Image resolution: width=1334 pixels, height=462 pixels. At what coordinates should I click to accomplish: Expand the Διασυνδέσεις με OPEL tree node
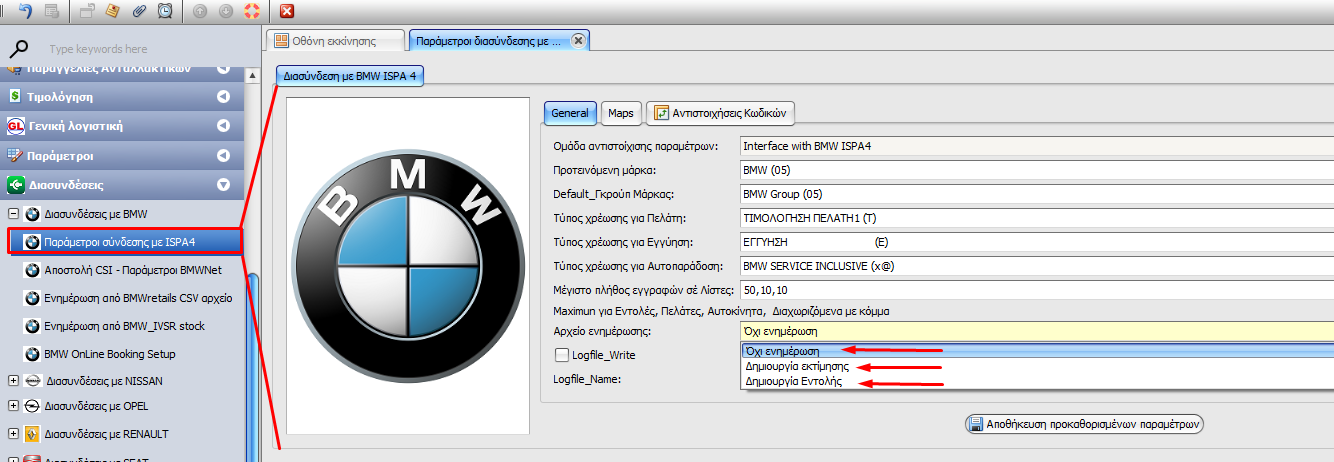(x=13, y=407)
